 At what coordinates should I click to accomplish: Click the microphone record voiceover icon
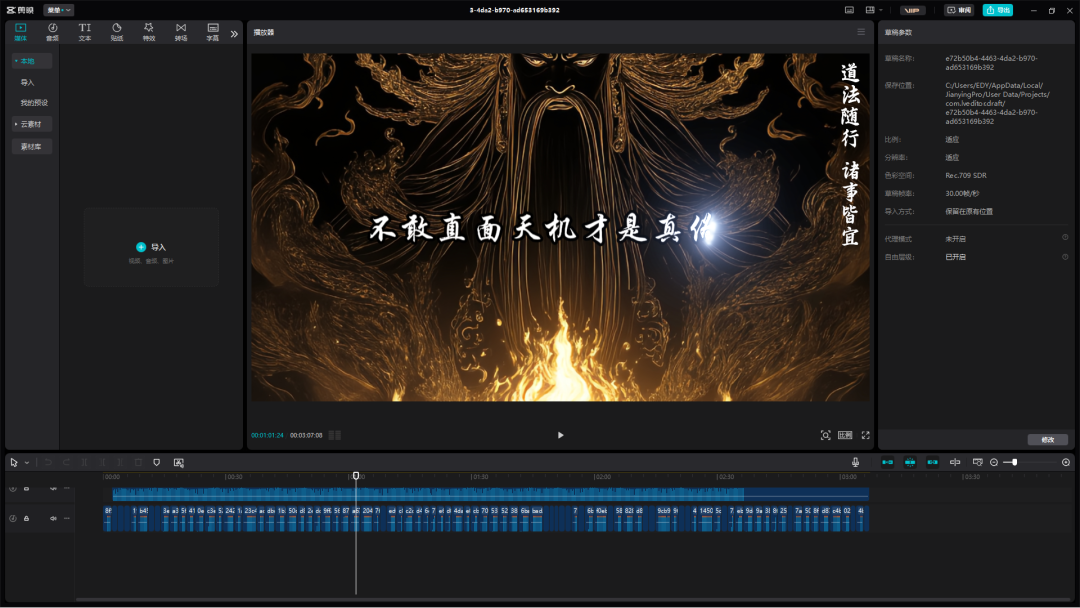[855, 463]
